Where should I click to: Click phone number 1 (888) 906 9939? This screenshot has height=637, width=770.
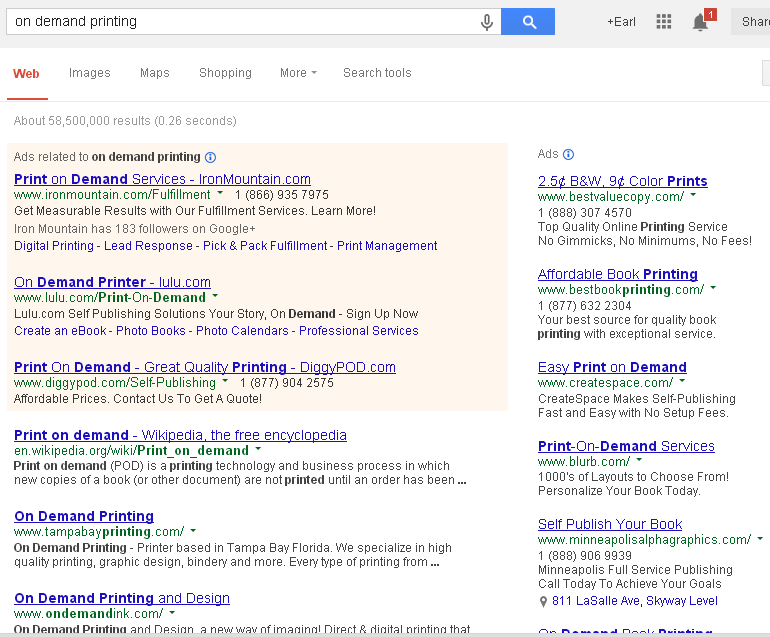[585, 555]
